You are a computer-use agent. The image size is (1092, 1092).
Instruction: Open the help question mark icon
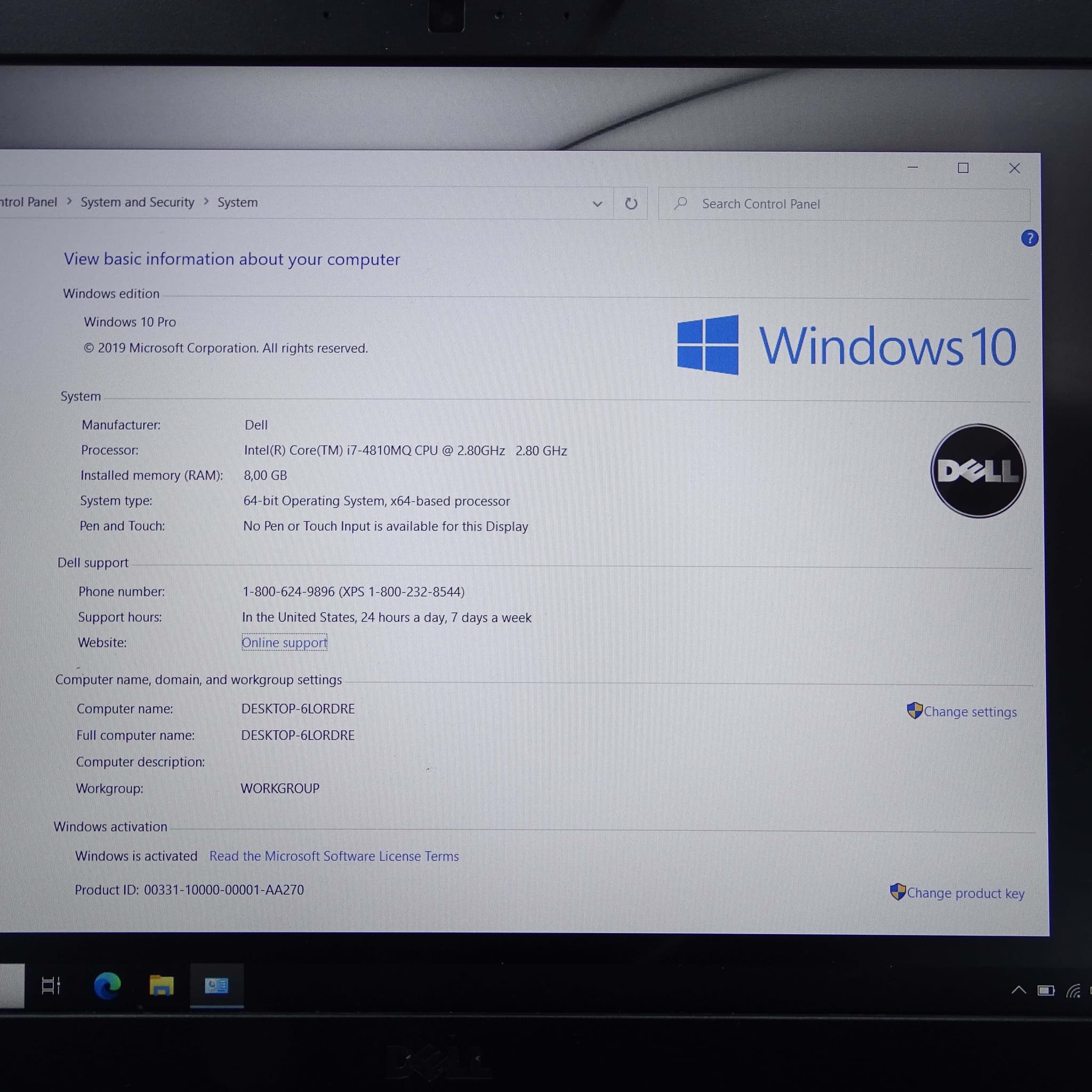(1029, 238)
